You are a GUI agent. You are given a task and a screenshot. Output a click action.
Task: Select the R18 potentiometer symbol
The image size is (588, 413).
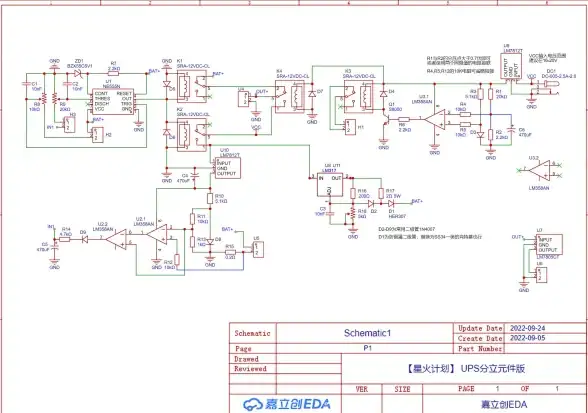[352, 213]
